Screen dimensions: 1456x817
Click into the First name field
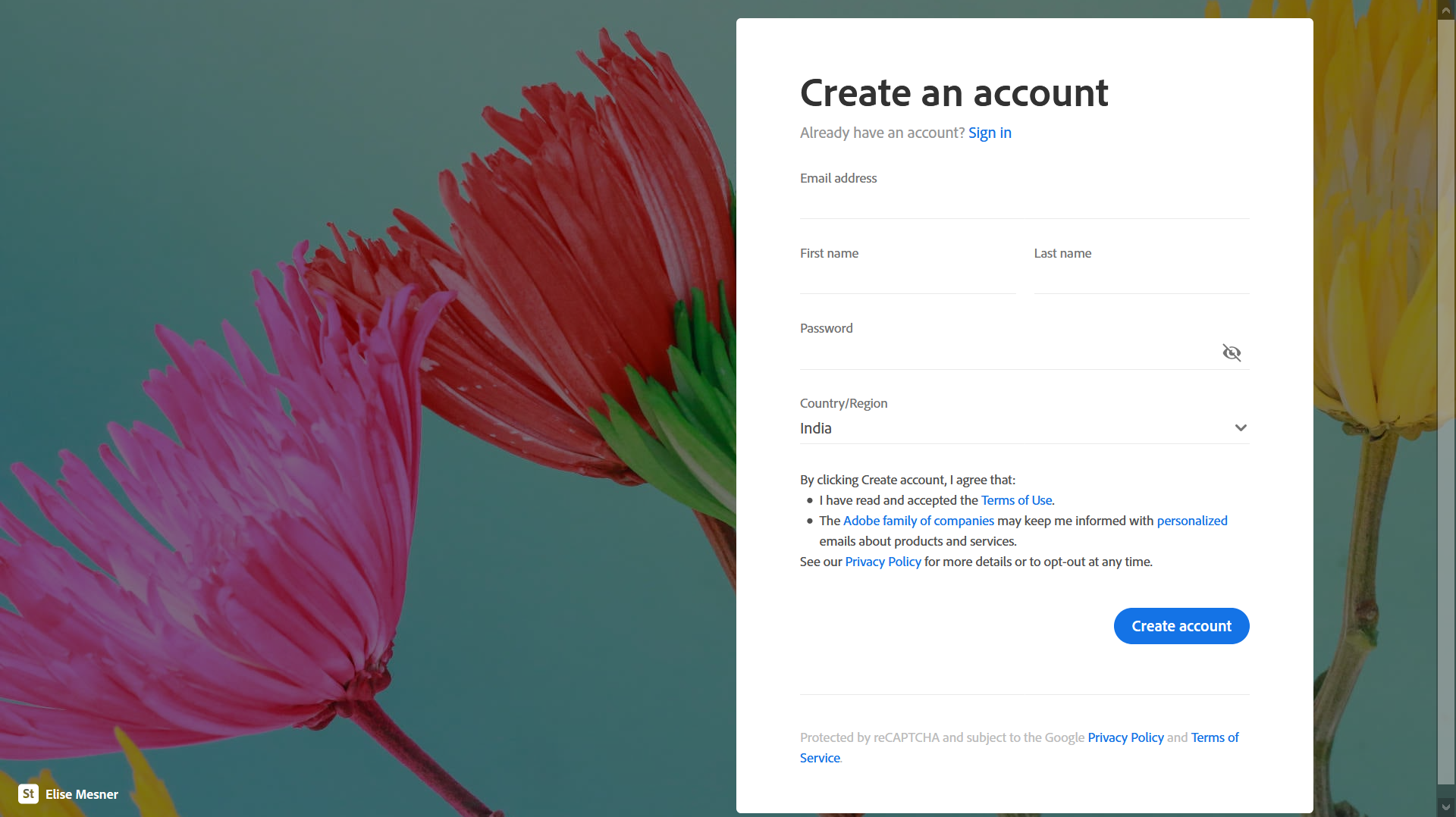click(x=907, y=280)
